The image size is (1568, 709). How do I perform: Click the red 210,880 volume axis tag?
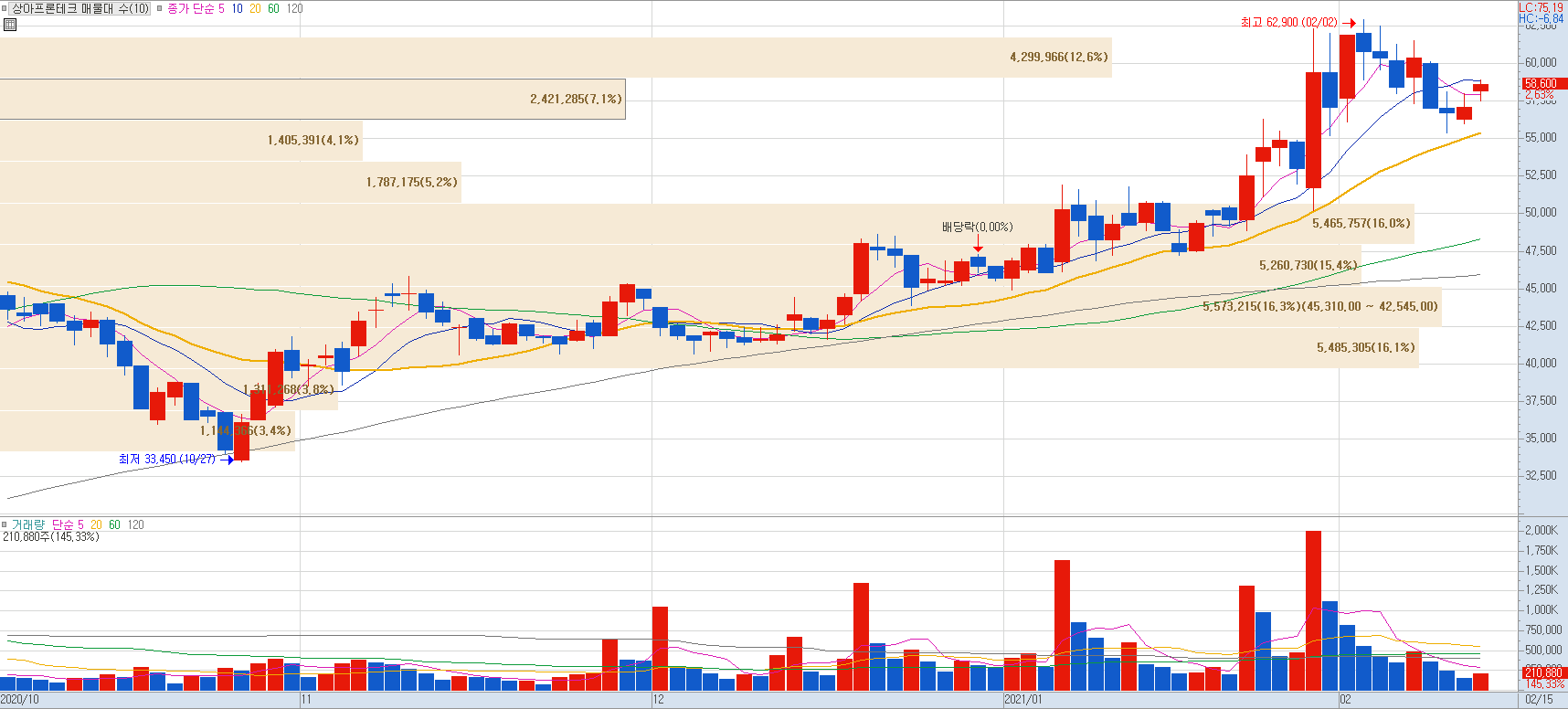tap(1543, 672)
